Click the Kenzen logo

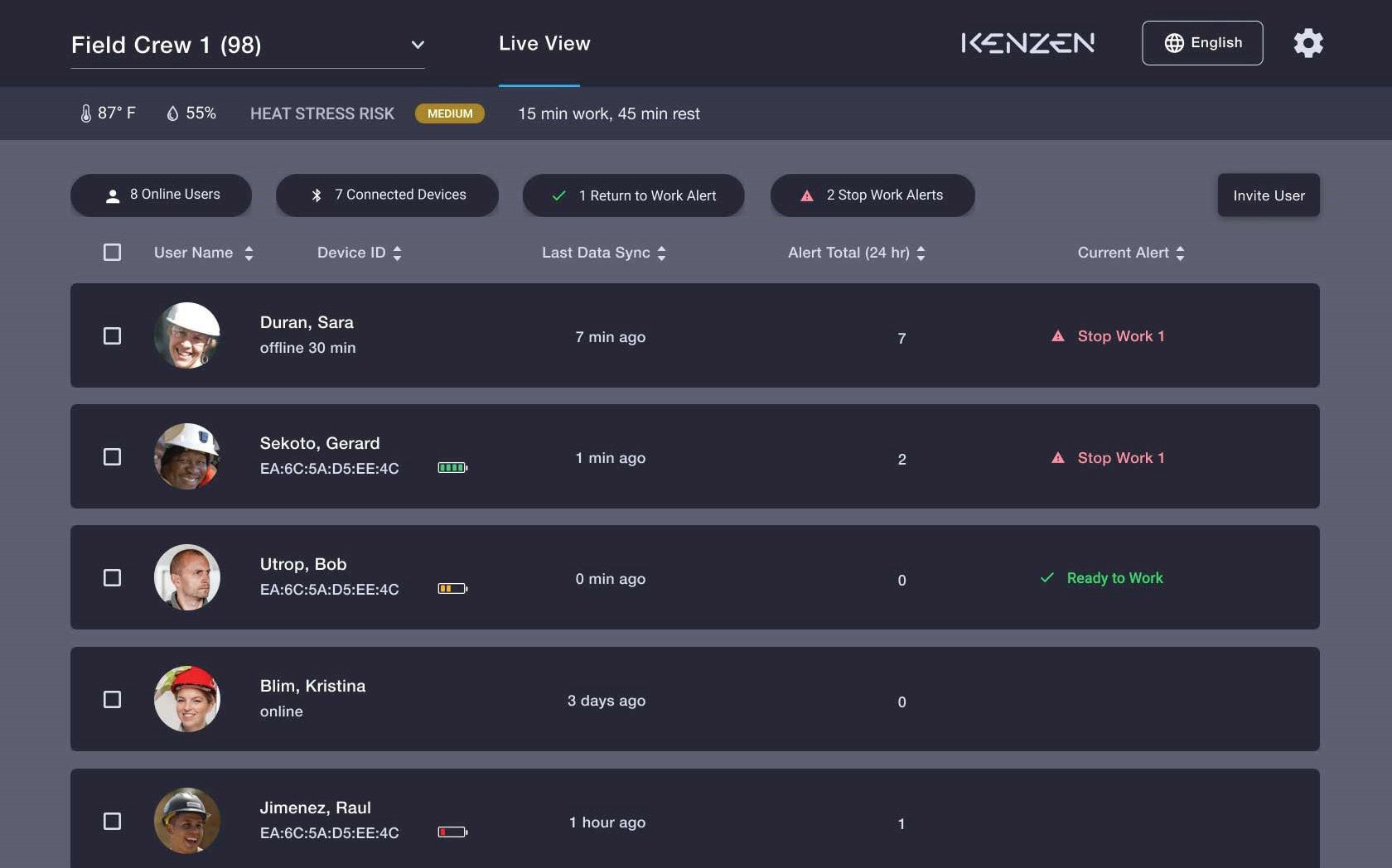pyautogui.click(x=1027, y=43)
